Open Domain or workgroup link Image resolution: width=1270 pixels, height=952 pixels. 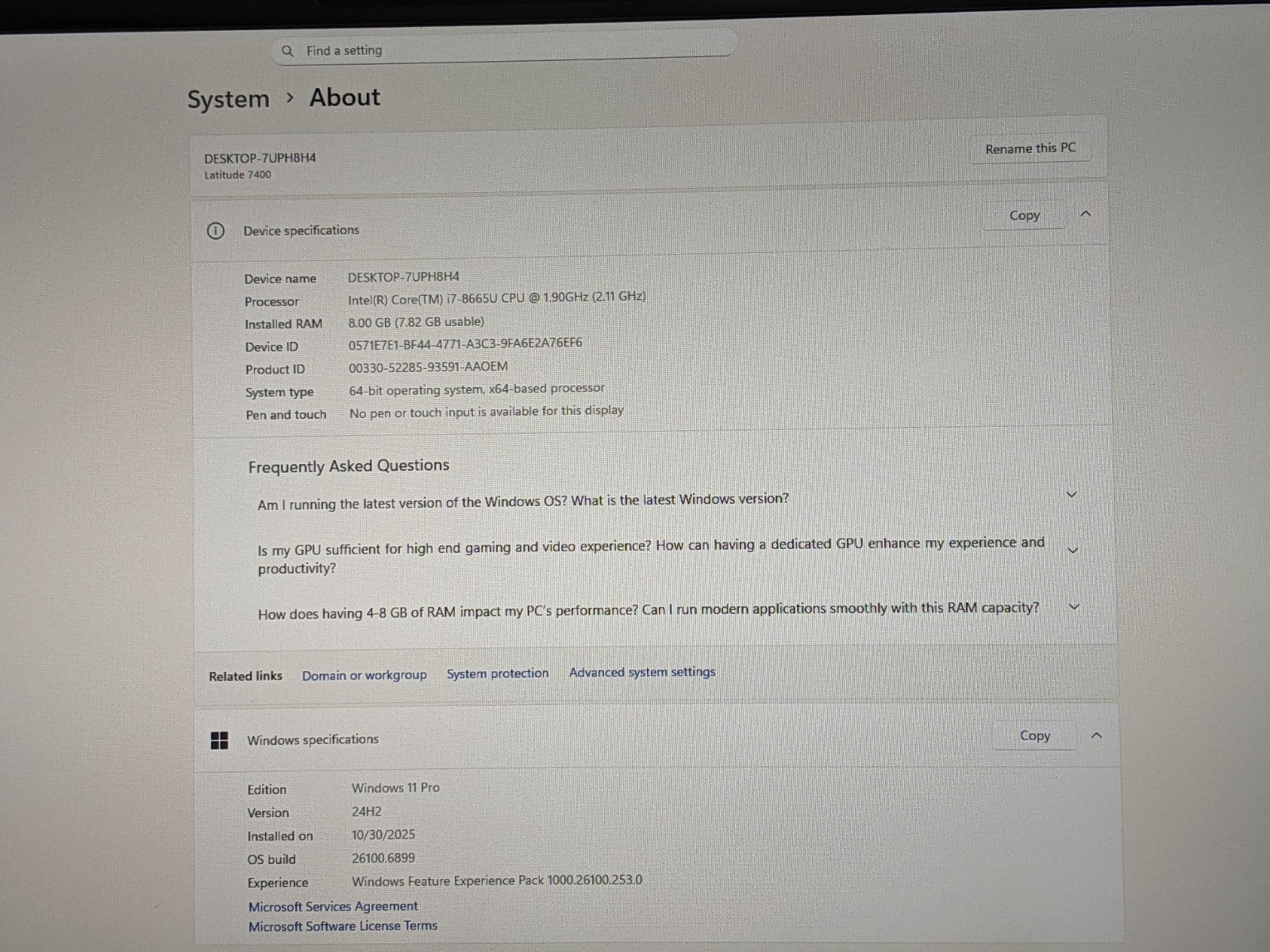tap(364, 675)
